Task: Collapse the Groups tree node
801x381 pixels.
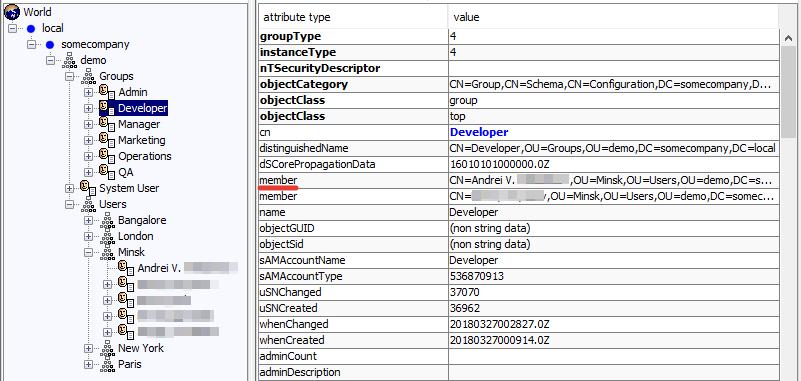Action: [69, 77]
